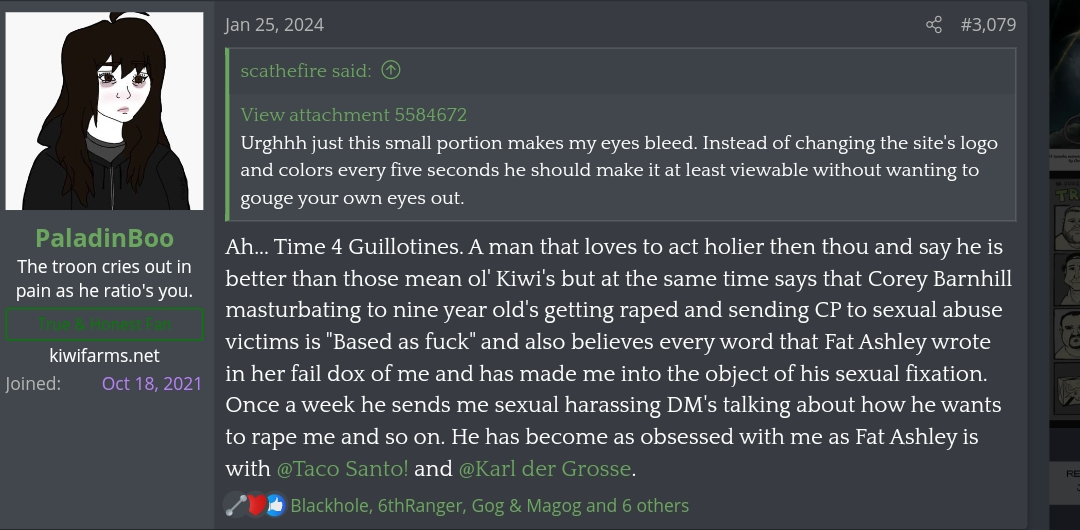Screen dimensions: 1080x530
Task: Click the share icon beside post number
Action: click(x=934, y=25)
